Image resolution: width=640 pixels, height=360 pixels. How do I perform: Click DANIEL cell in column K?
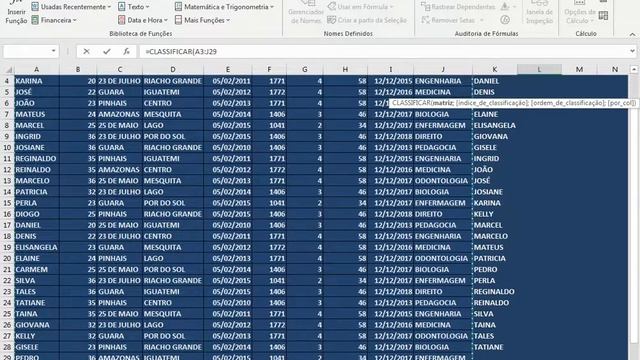[495, 81]
